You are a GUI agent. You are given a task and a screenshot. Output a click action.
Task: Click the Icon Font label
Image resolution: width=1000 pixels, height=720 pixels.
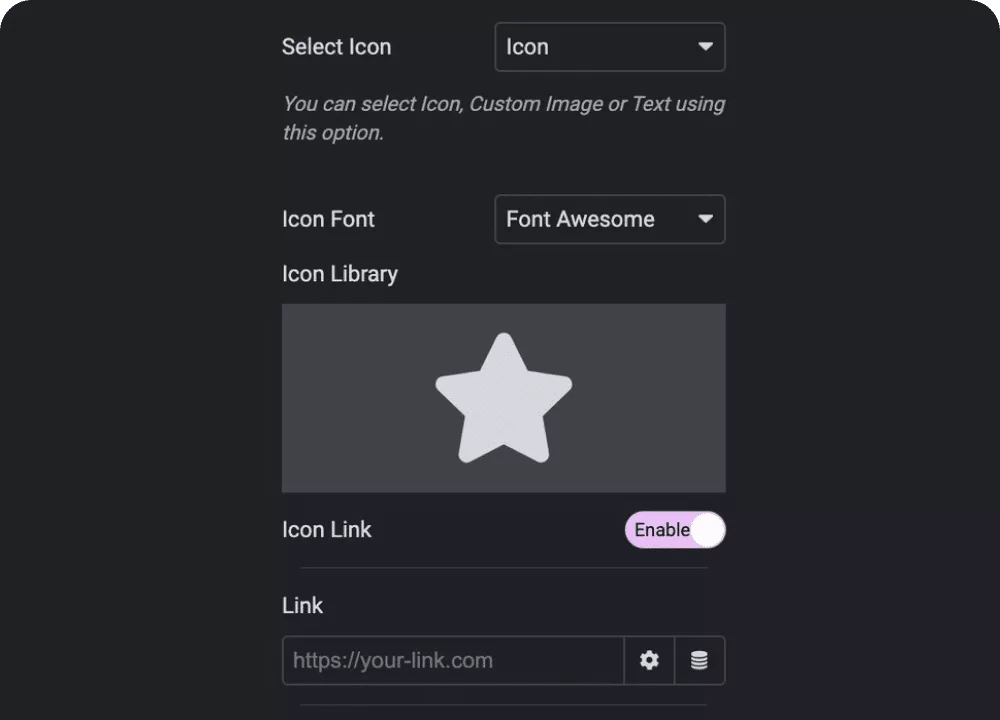[x=328, y=219]
